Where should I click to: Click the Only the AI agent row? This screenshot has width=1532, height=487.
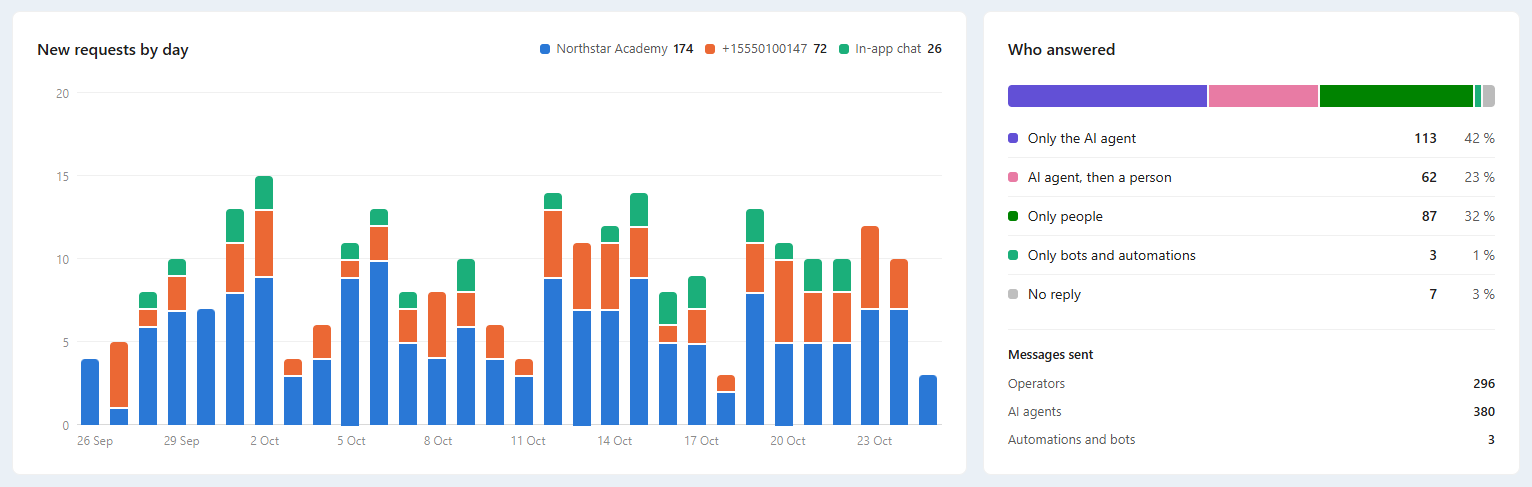(x=1251, y=139)
